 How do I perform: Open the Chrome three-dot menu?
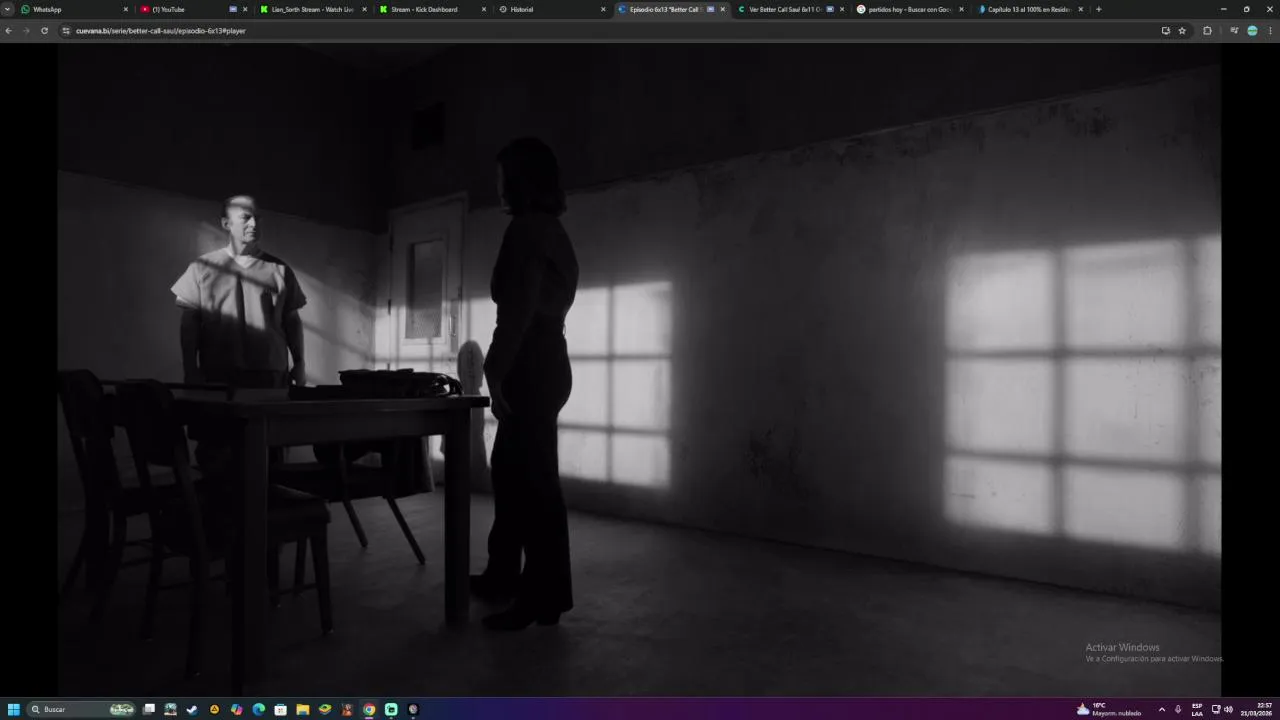(1270, 31)
